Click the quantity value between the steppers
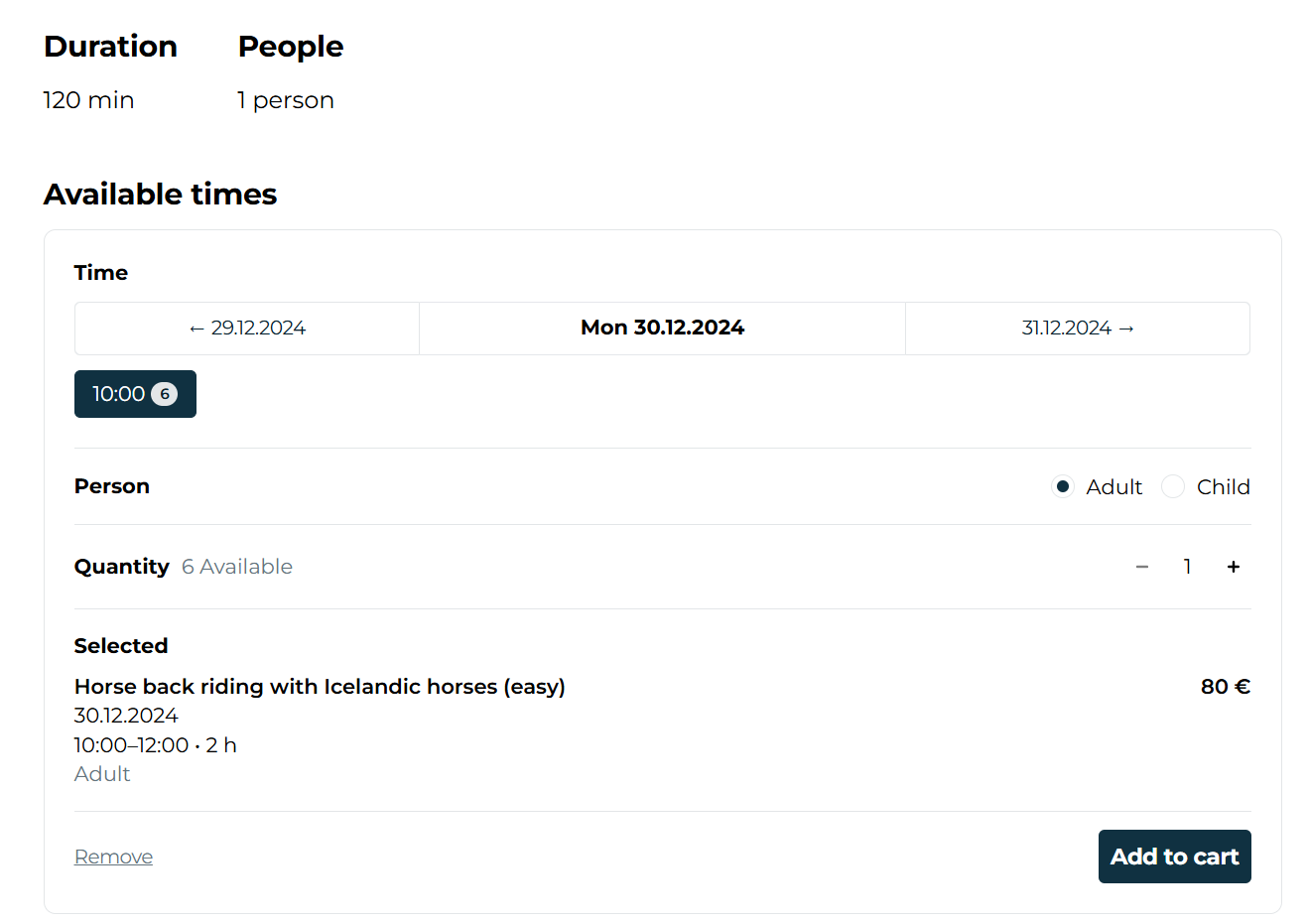 (x=1187, y=567)
